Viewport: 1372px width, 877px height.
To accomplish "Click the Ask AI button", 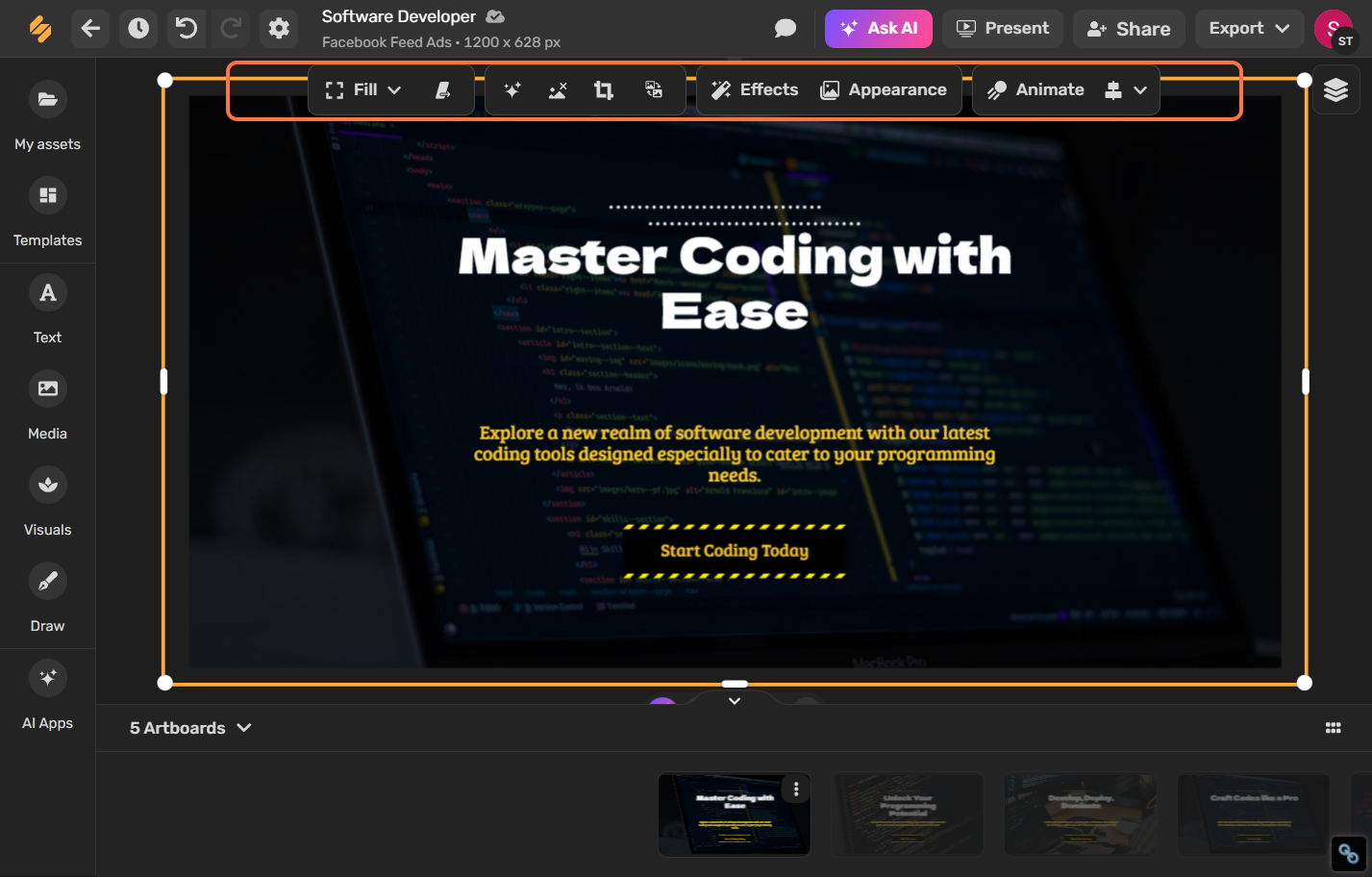I will [878, 29].
